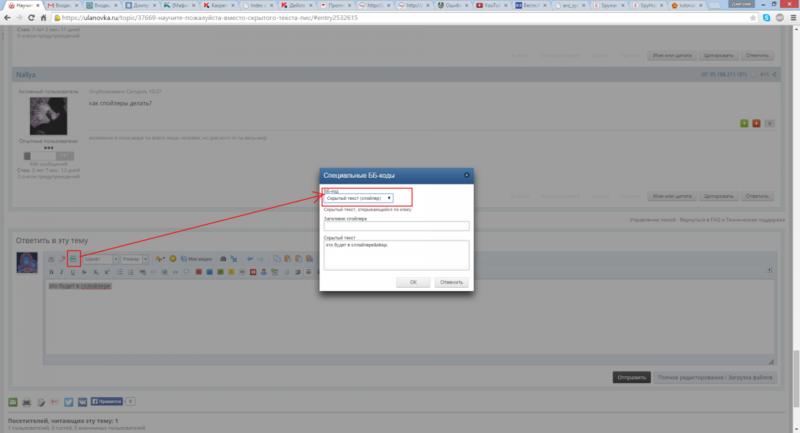
Task: Click the red YouTube-style media icon
Action: coord(253,272)
